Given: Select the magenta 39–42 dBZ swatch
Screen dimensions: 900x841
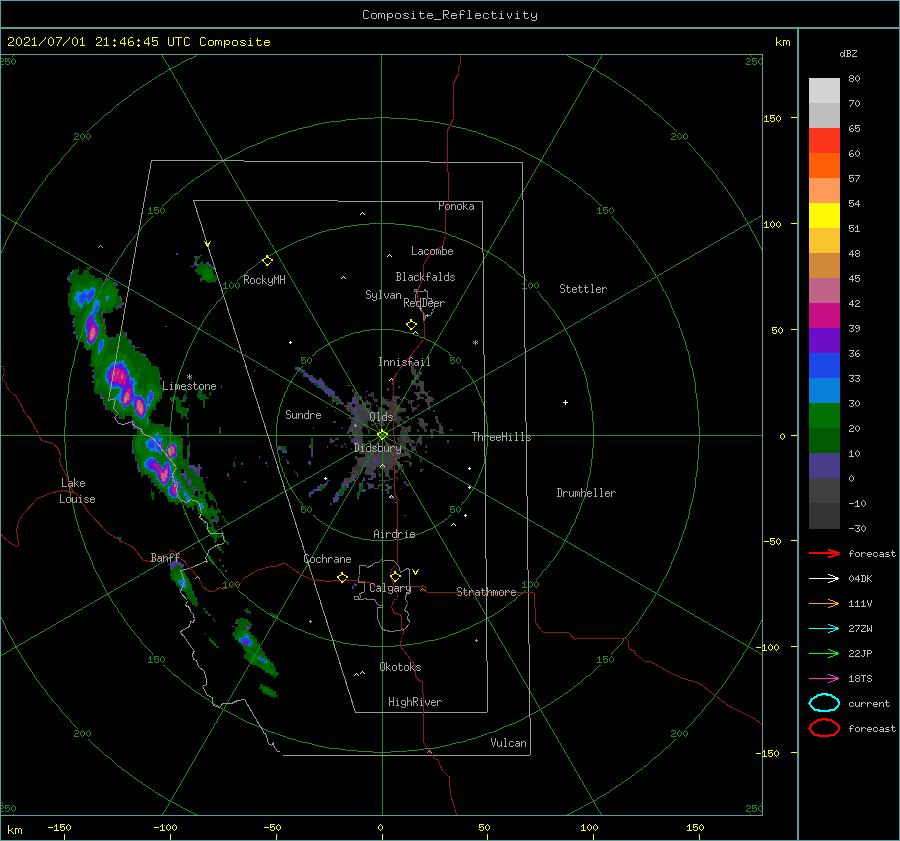Looking at the screenshot, I should (824, 316).
